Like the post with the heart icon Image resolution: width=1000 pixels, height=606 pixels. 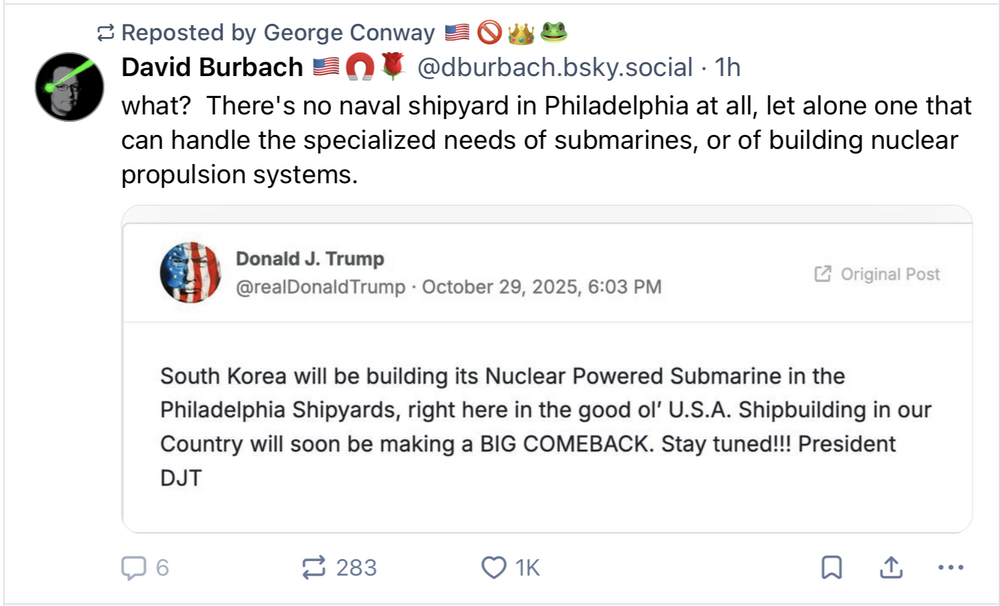[x=494, y=568]
